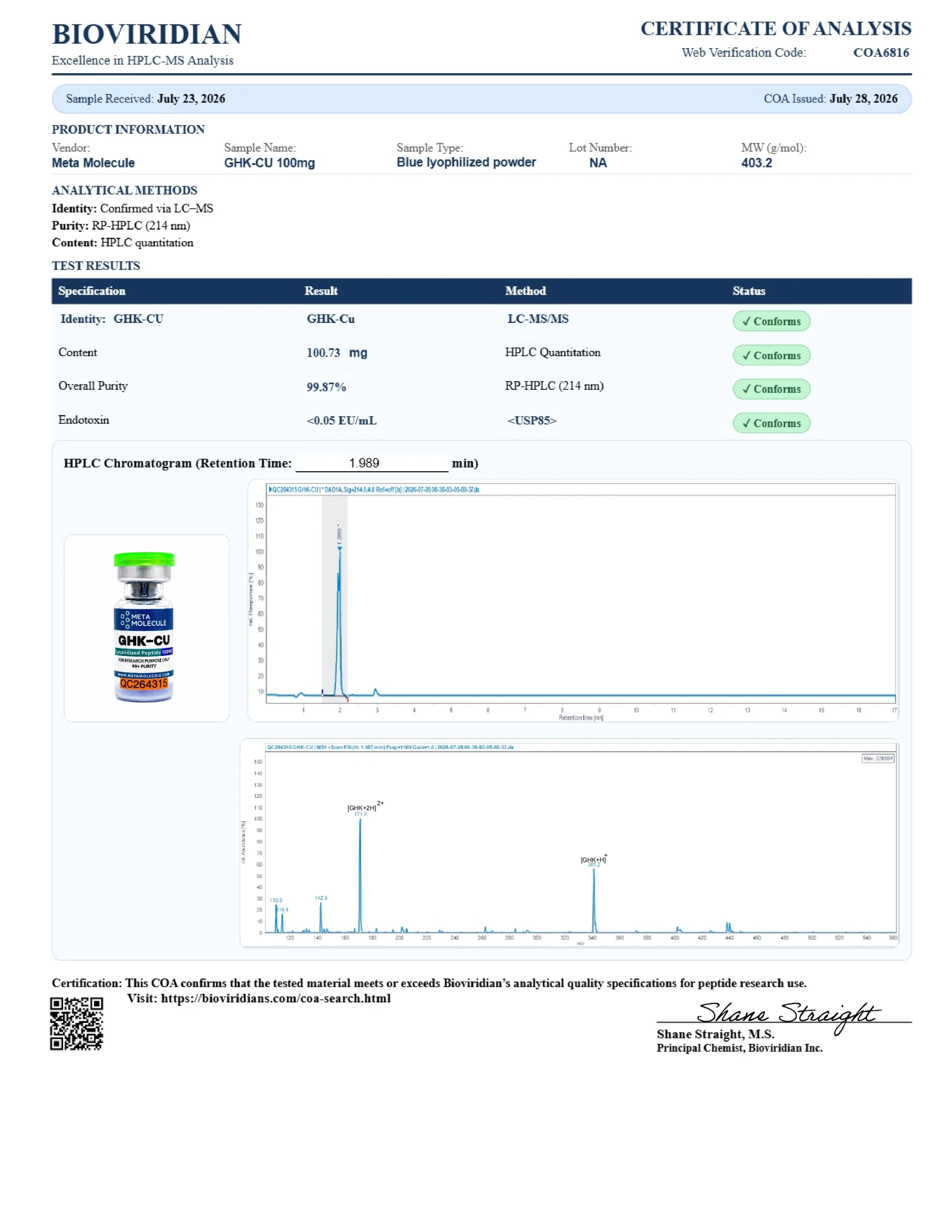This screenshot has width=952, height=1232.
Task: Click the 'Excellence in HPLC-MS Analysis' tagline
Action: click(143, 60)
